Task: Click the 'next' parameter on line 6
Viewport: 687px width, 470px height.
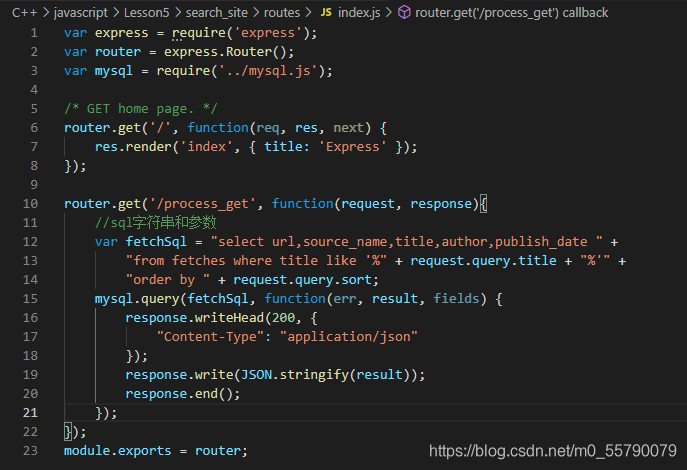Action: [x=349, y=128]
